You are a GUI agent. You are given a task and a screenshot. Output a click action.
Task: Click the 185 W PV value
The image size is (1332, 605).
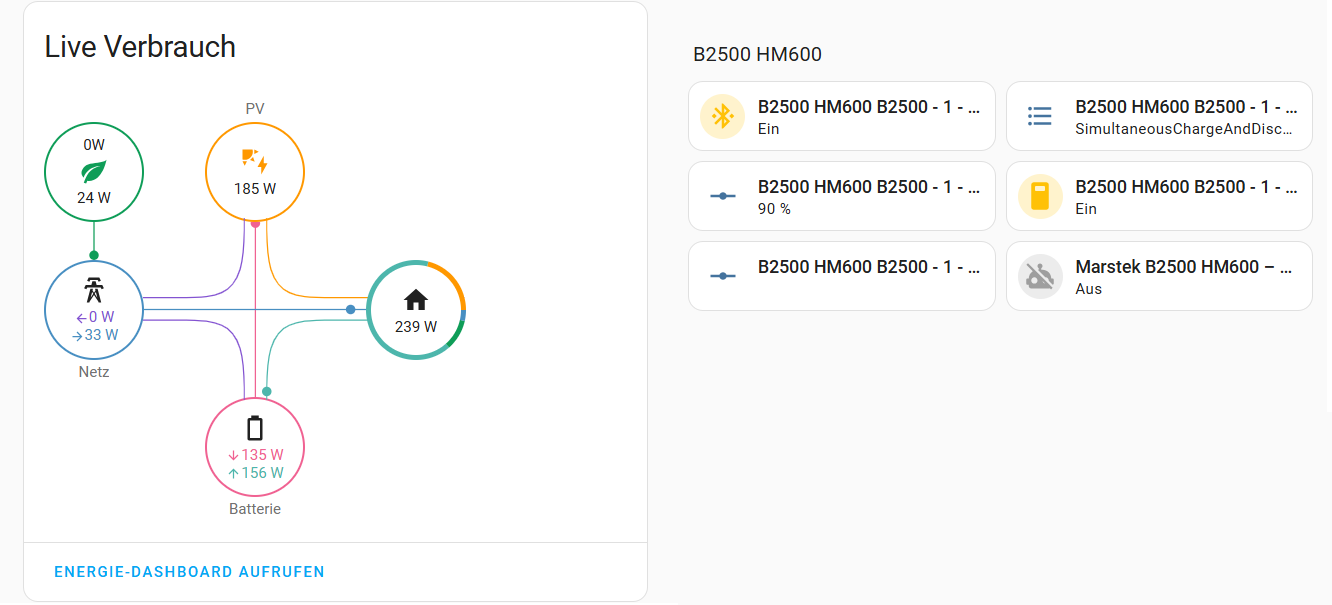pos(255,189)
